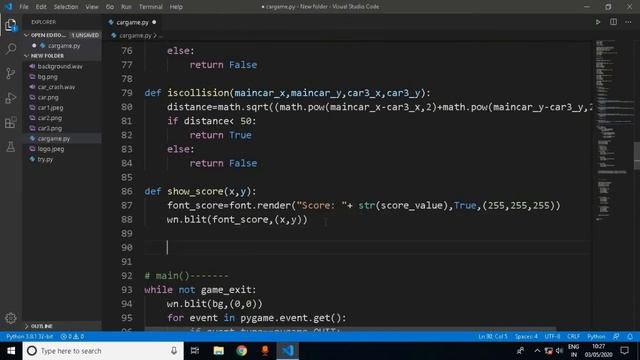Click the cargame.py breadcrumb path

point(135,36)
